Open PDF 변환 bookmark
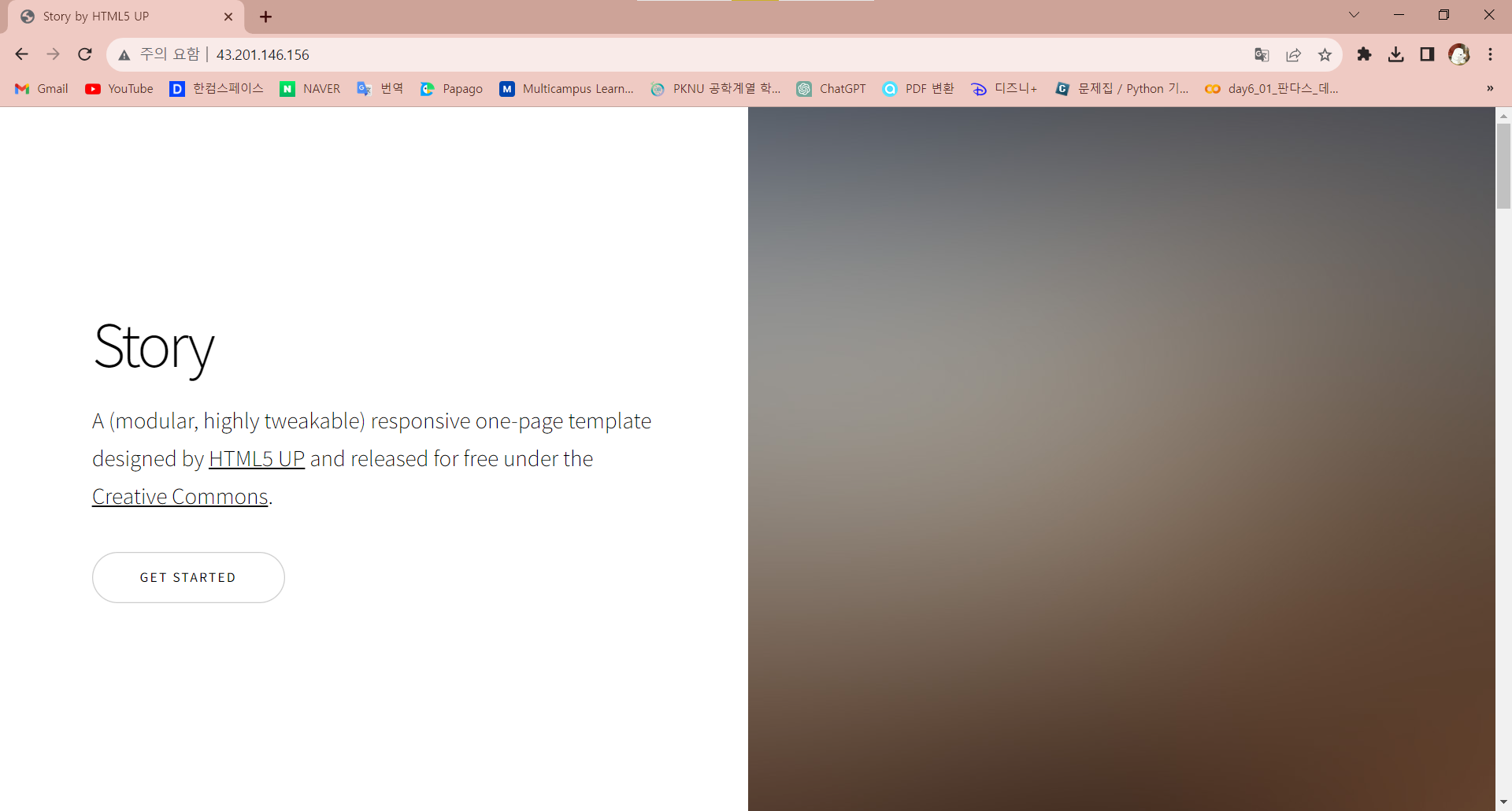The image size is (1512, 811). click(918, 88)
